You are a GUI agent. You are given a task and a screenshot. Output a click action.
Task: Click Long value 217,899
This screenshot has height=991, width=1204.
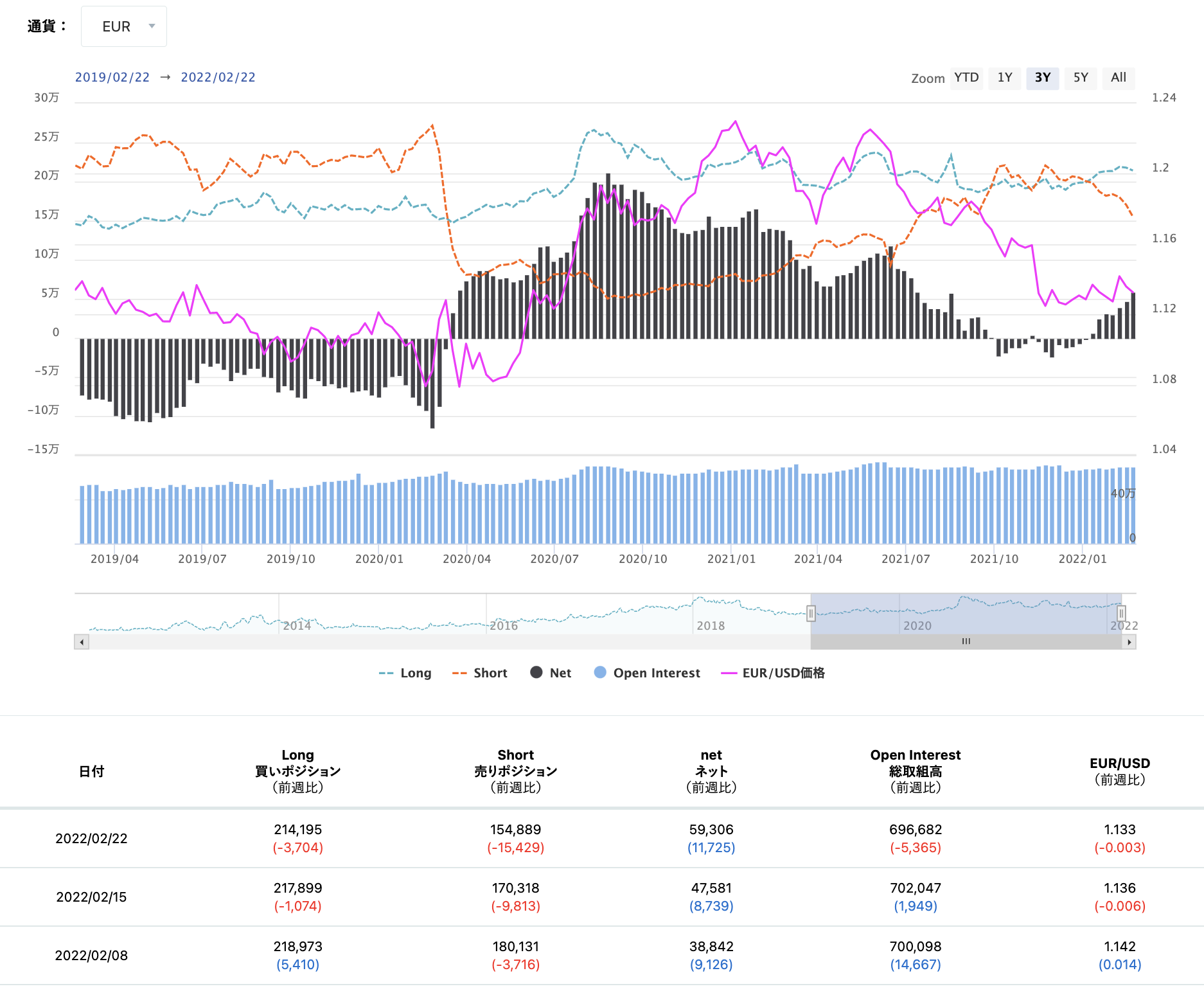298,888
